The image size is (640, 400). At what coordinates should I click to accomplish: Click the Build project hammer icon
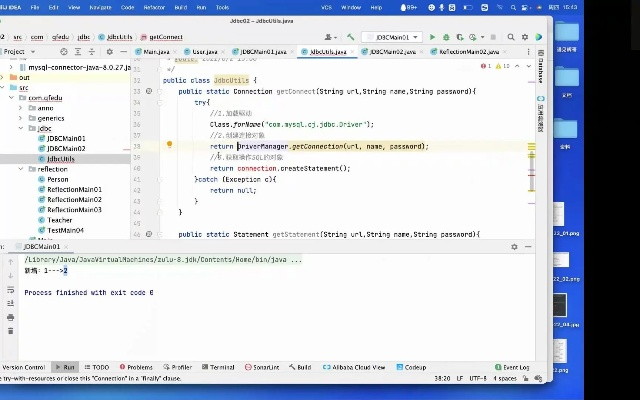pos(350,37)
